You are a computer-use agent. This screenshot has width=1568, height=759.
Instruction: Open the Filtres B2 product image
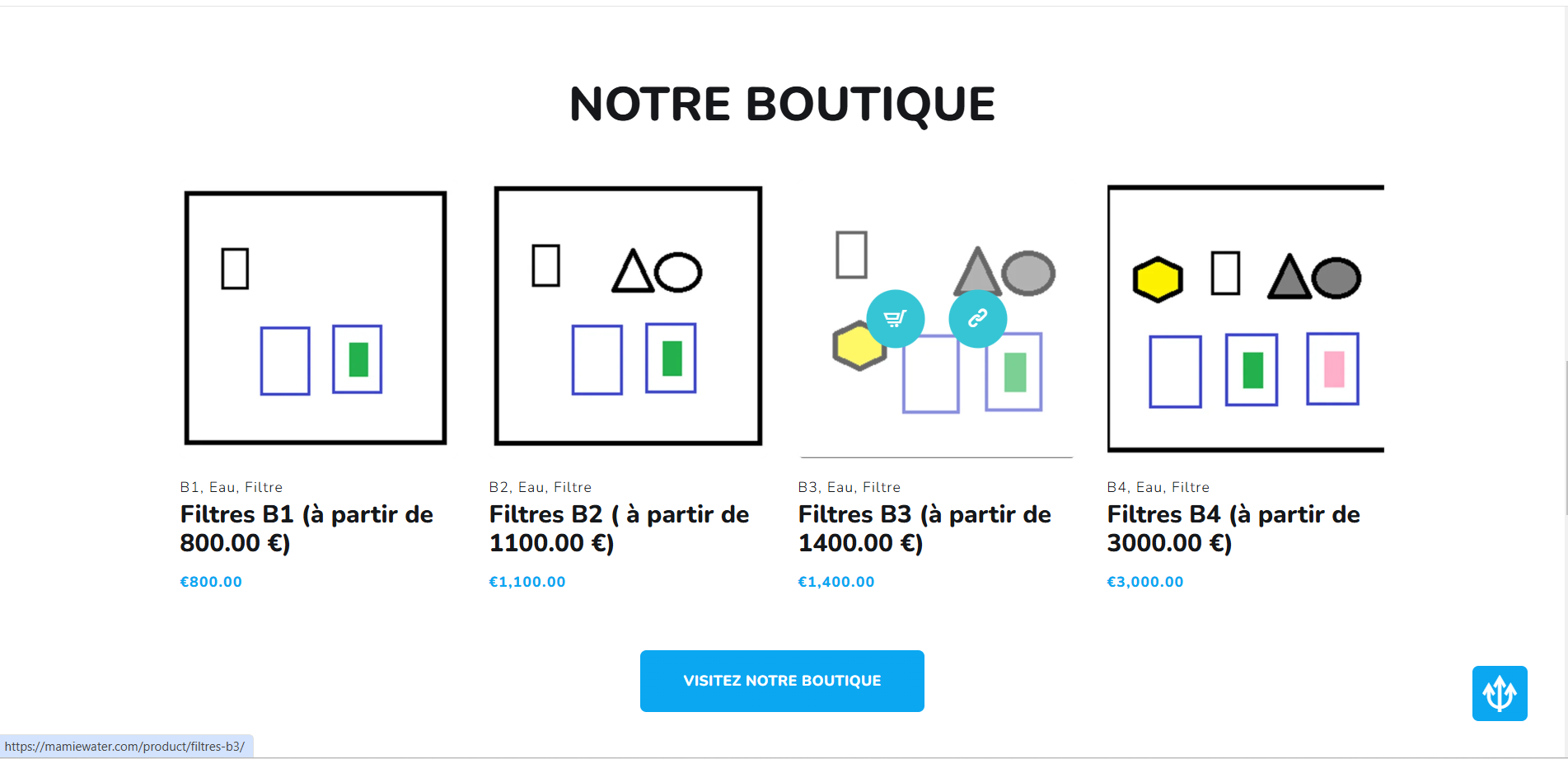pyautogui.click(x=628, y=316)
